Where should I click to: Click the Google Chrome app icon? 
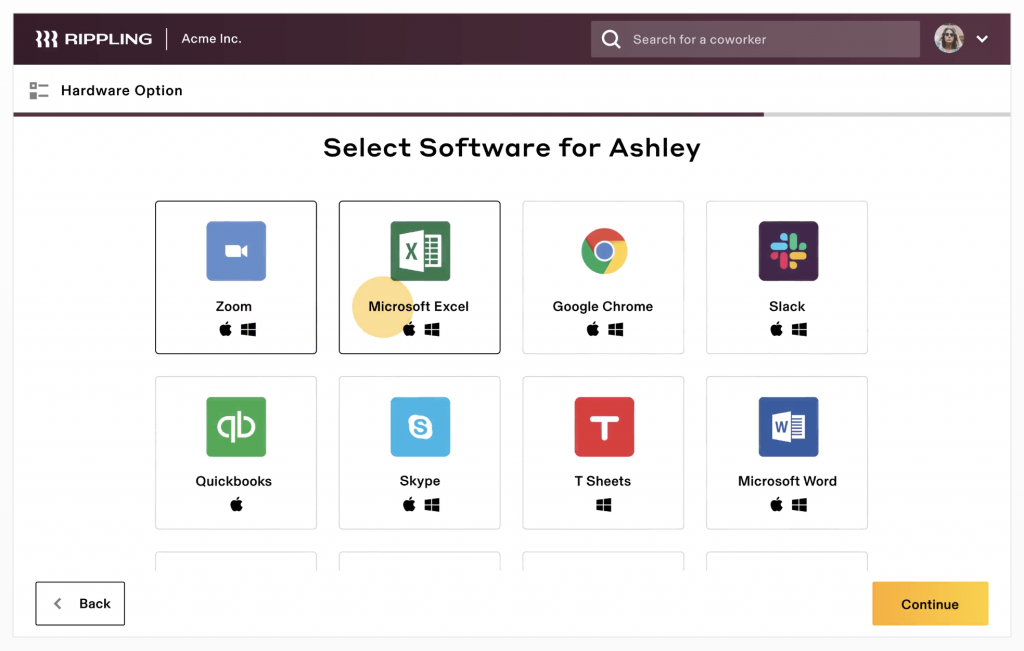604,251
